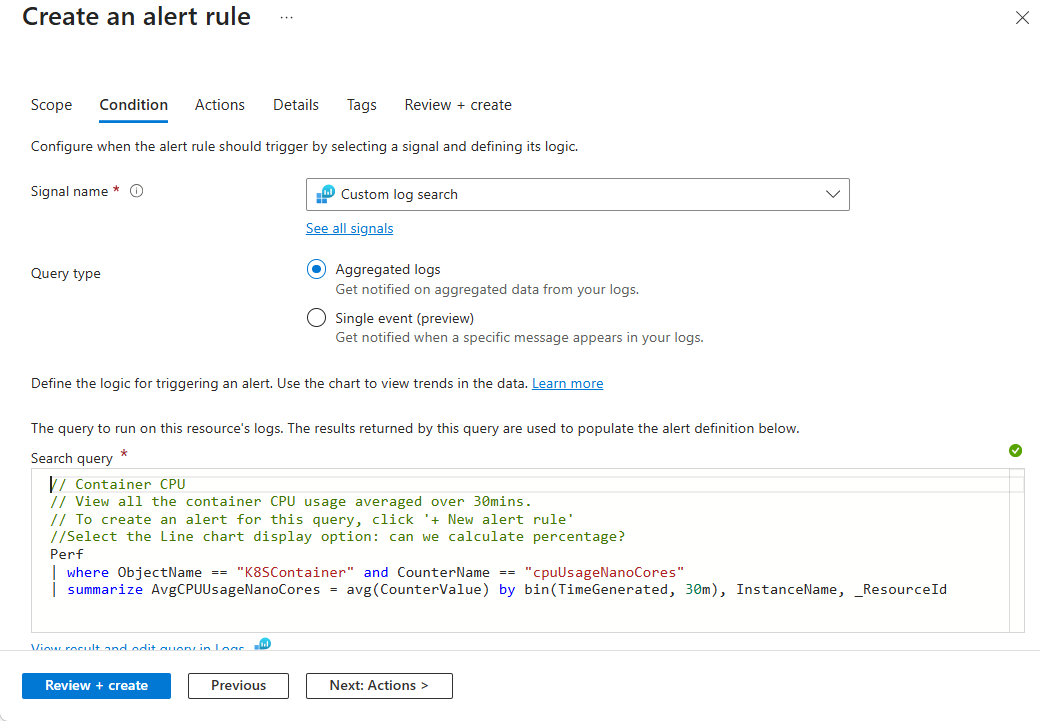Click the 'Get notified when a specific message' description
1040x721 pixels.
(x=519, y=338)
